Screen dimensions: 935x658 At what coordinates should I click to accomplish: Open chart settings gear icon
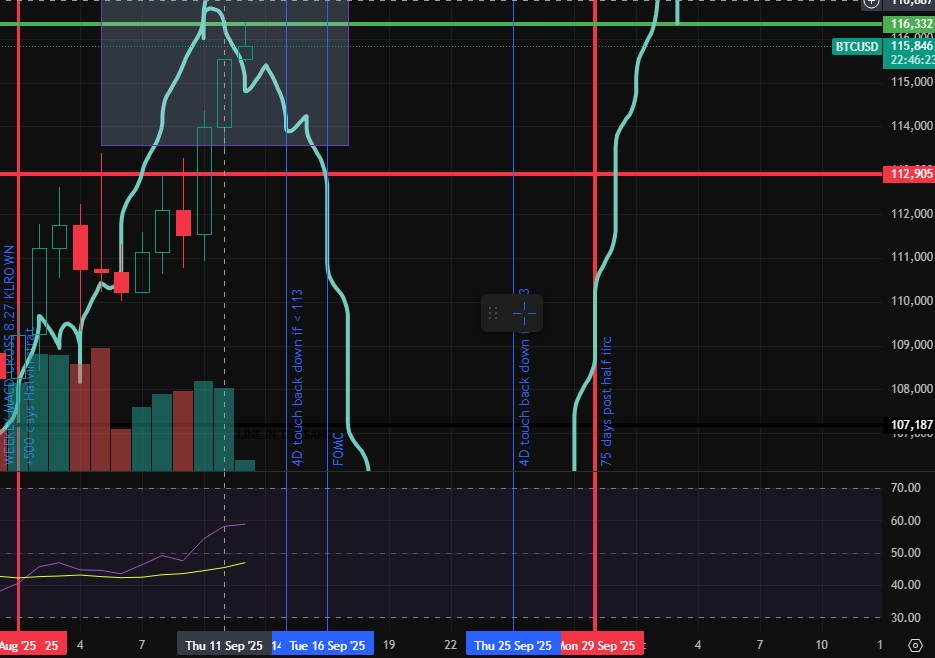915,645
